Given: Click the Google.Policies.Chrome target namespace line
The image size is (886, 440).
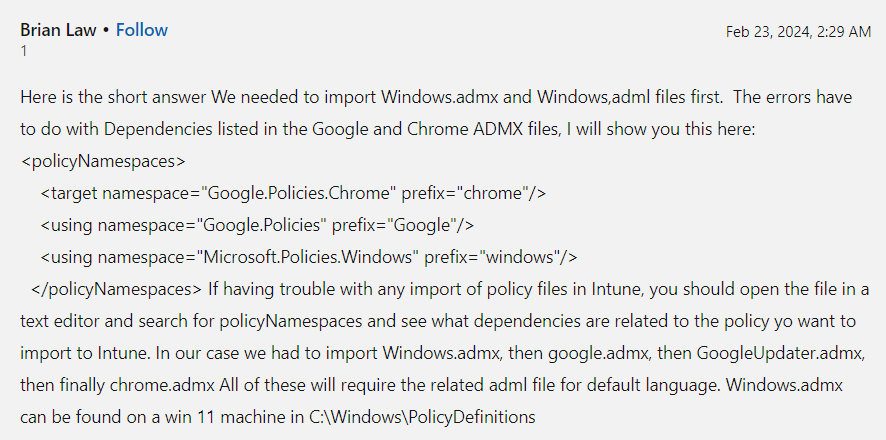Looking at the screenshot, I should tap(293, 194).
